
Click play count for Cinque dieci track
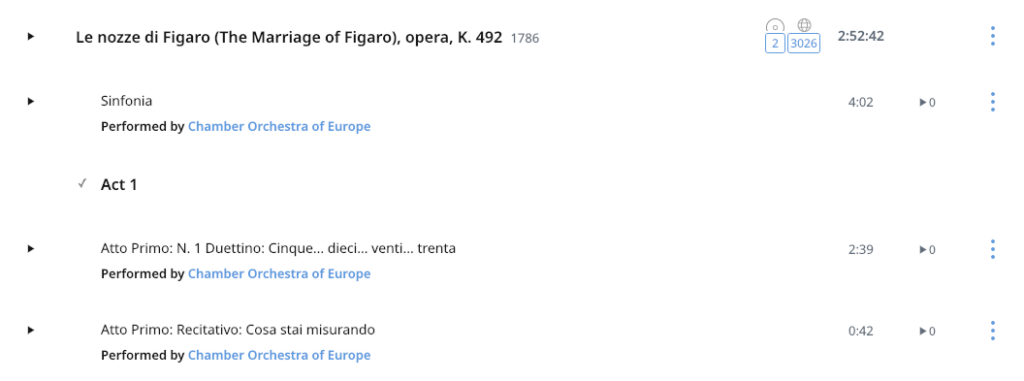[927, 250]
